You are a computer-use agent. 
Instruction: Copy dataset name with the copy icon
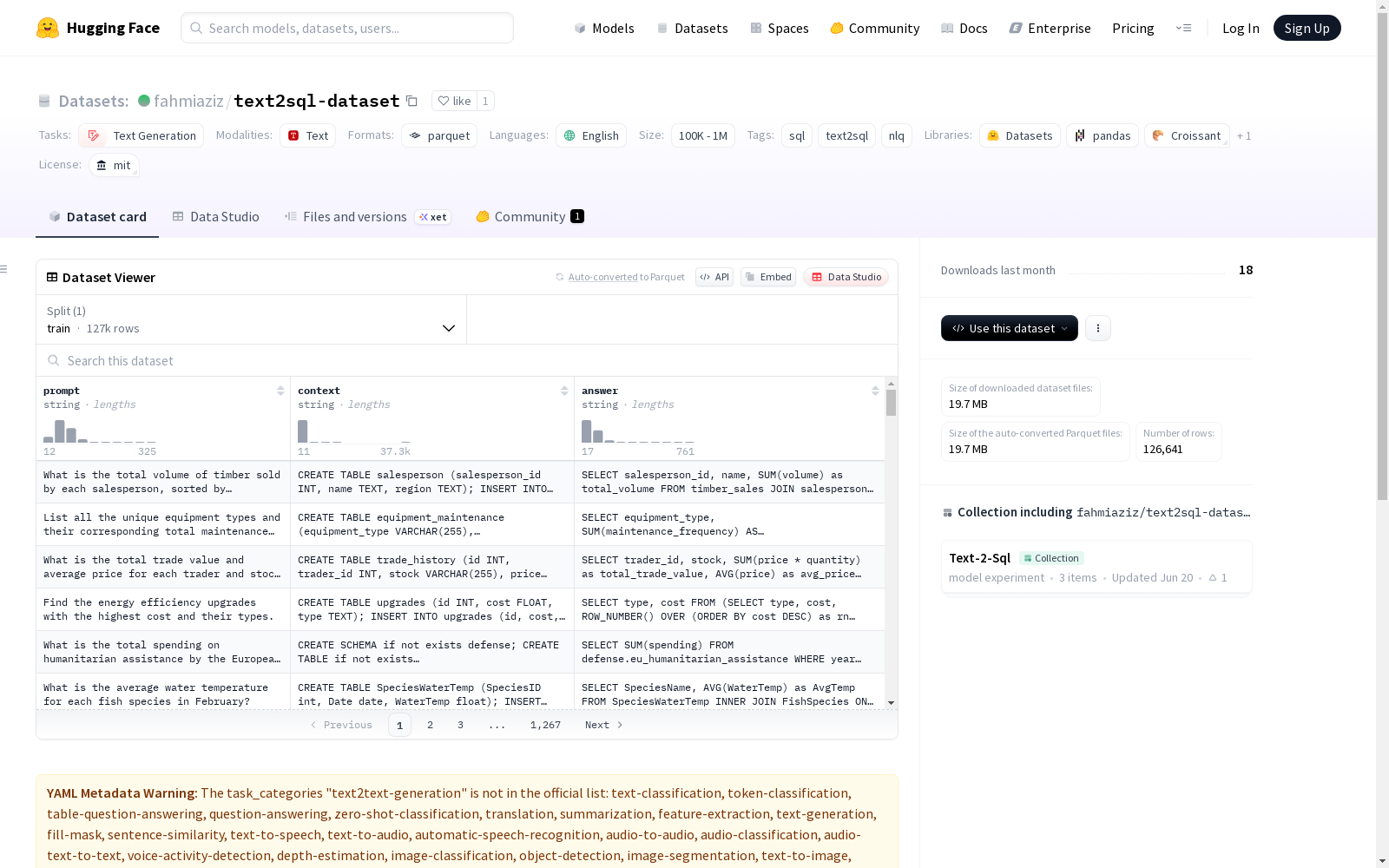412,102
